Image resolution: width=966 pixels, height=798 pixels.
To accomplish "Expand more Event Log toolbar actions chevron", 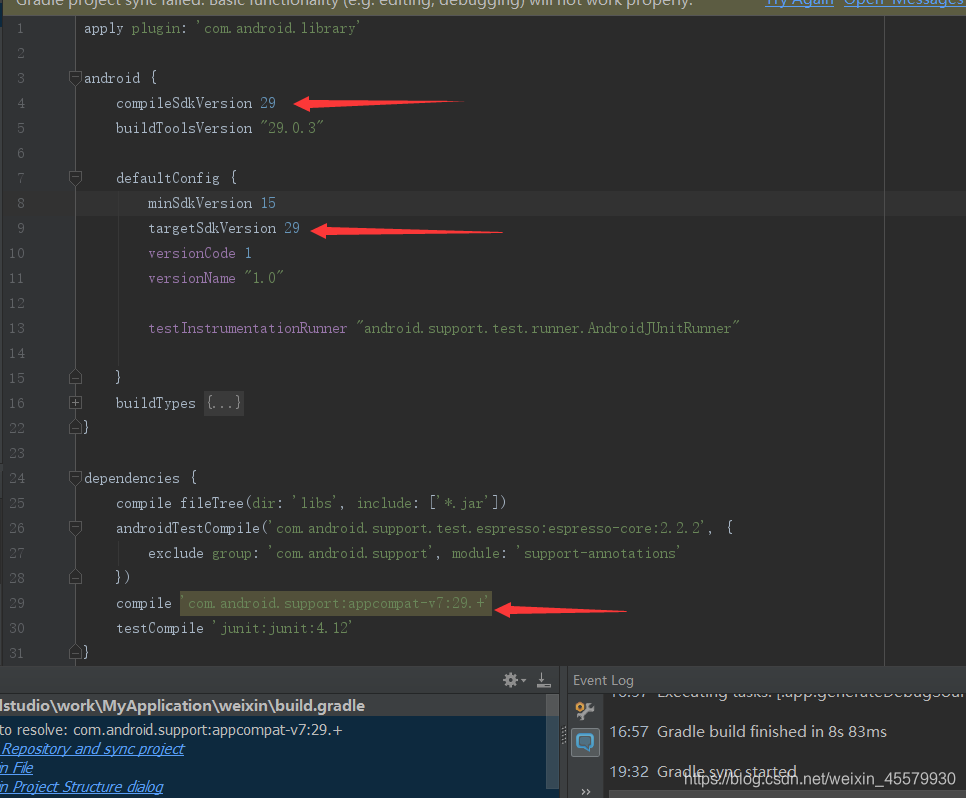I will click(x=585, y=791).
